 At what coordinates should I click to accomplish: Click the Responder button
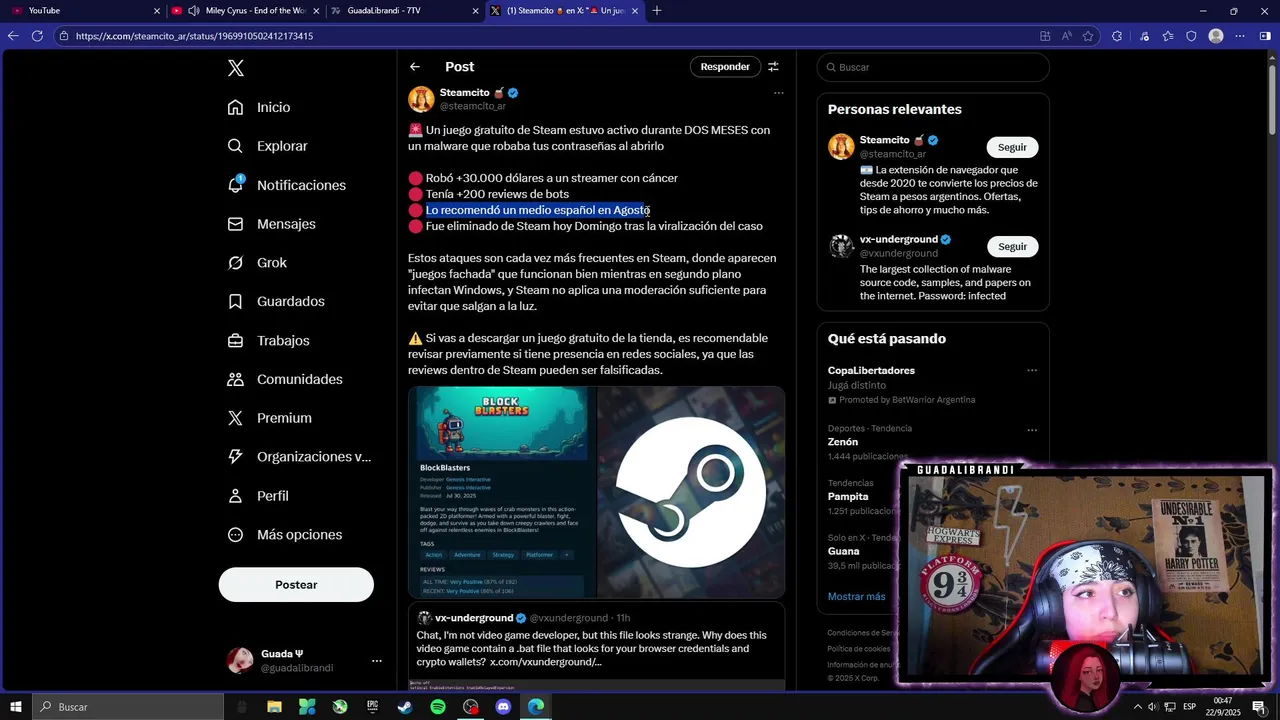point(725,67)
